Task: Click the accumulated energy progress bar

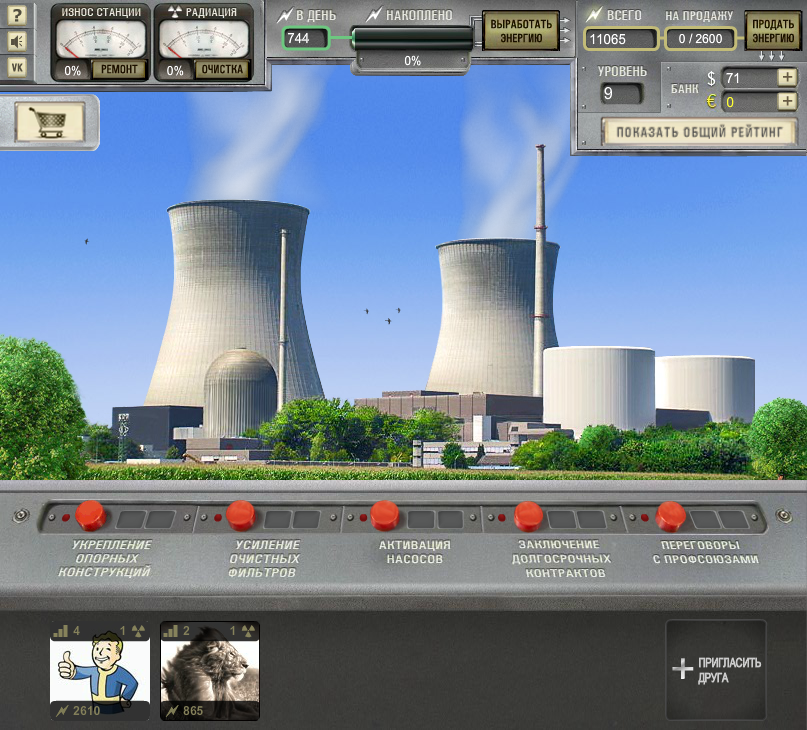Action: (412, 38)
